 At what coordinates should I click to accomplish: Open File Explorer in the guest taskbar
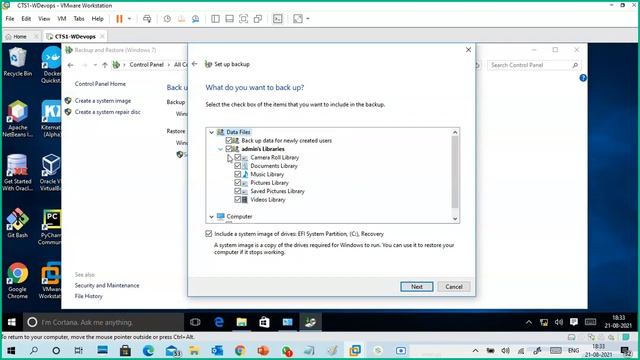pyautogui.click(x=242, y=322)
